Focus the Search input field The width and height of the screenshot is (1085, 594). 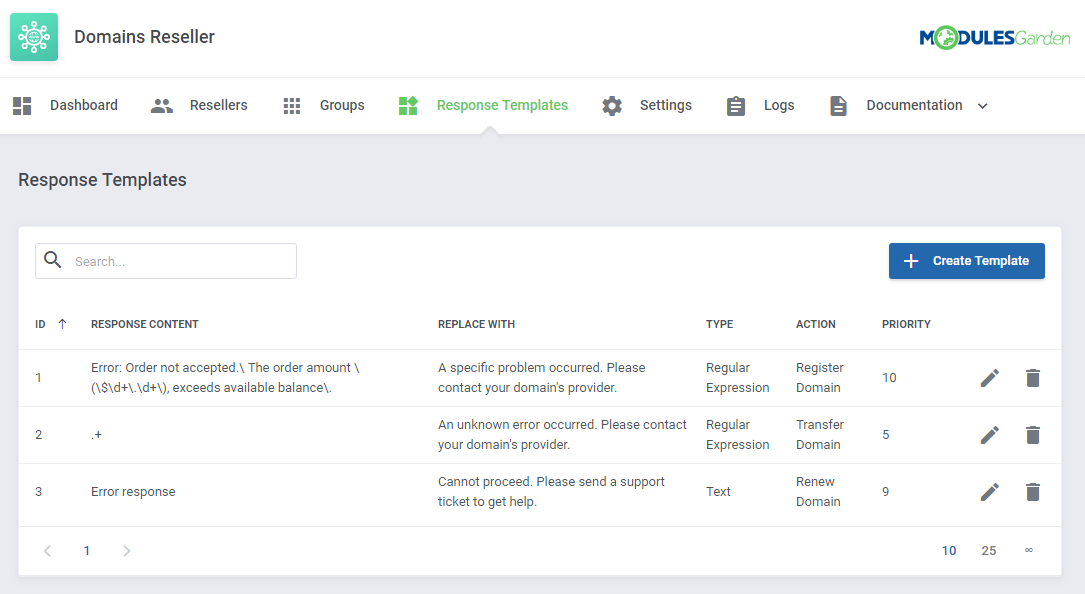coord(166,261)
